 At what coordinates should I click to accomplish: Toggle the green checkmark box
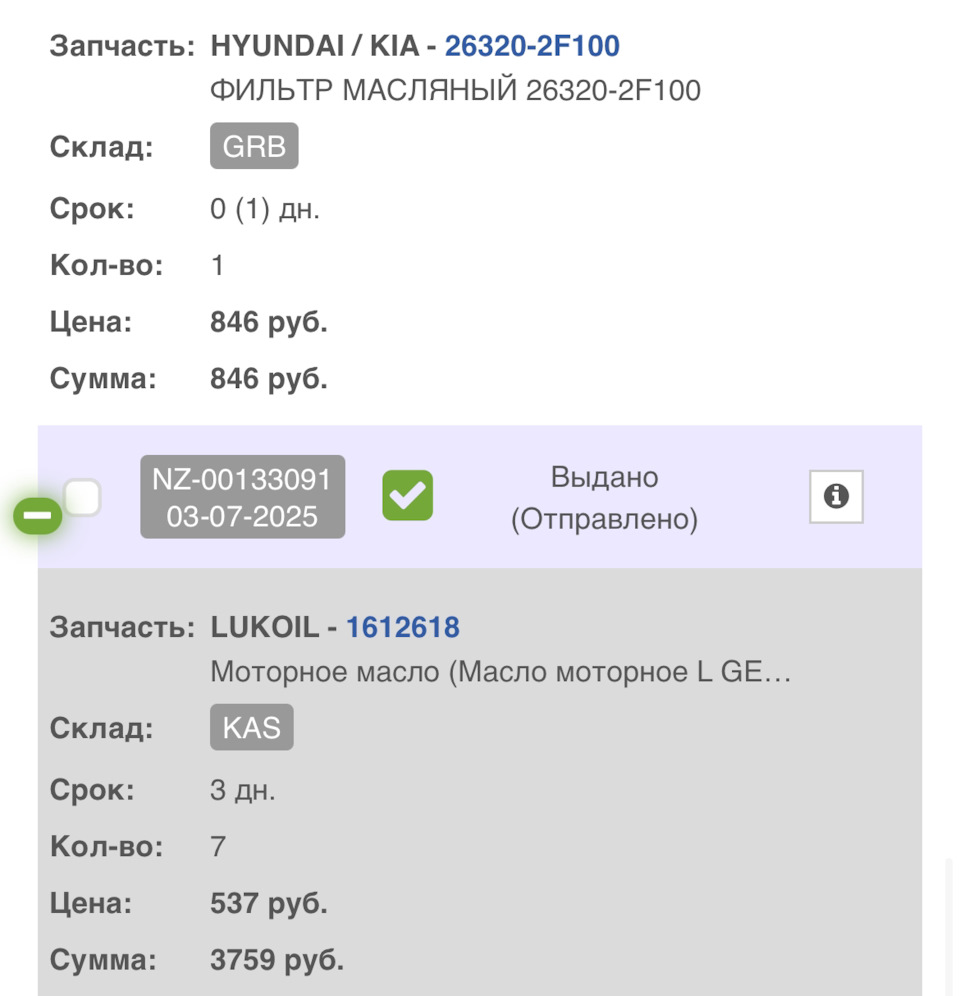(x=407, y=496)
